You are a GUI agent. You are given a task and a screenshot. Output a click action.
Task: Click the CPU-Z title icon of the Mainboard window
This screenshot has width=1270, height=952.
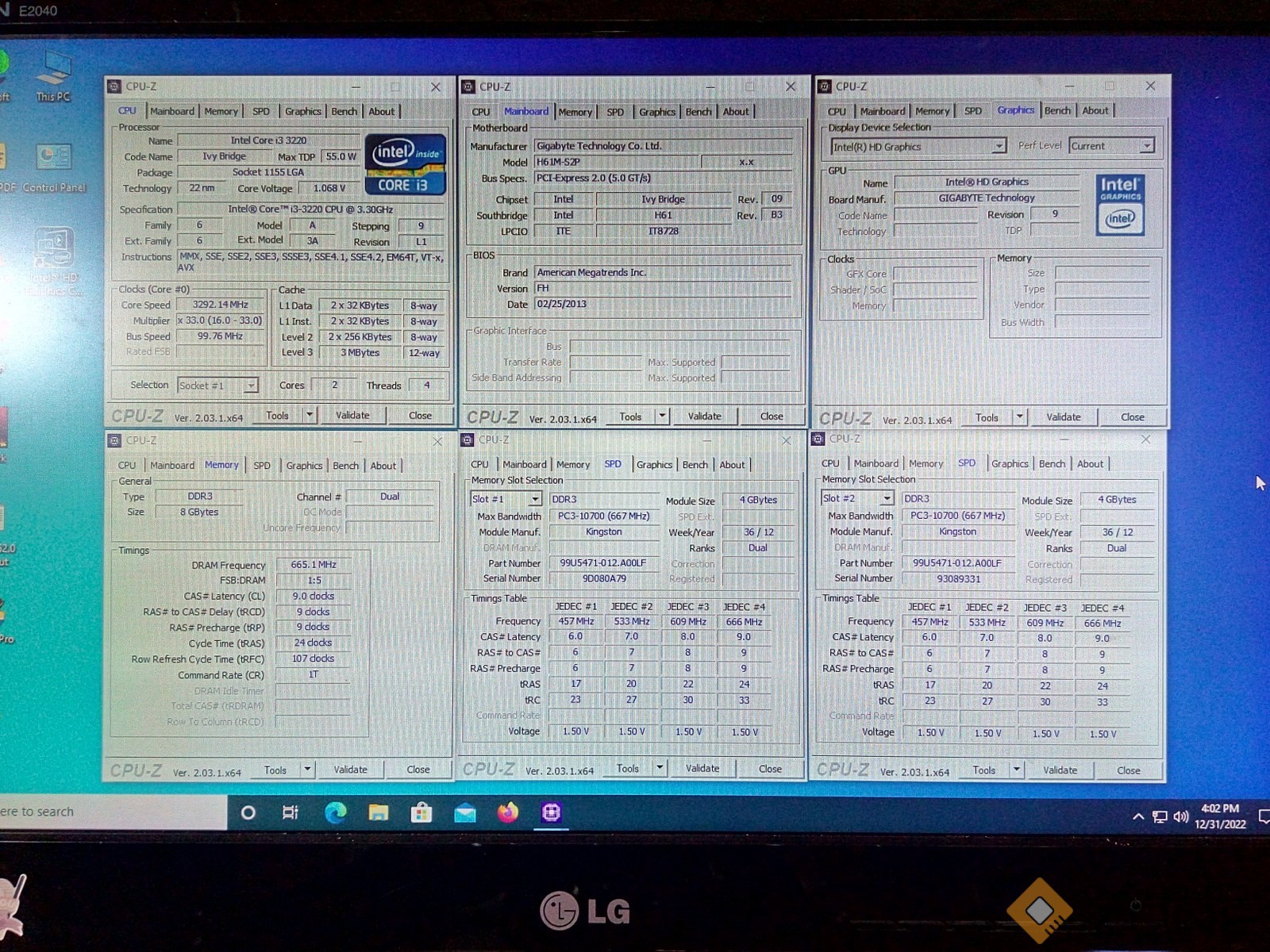tap(468, 86)
